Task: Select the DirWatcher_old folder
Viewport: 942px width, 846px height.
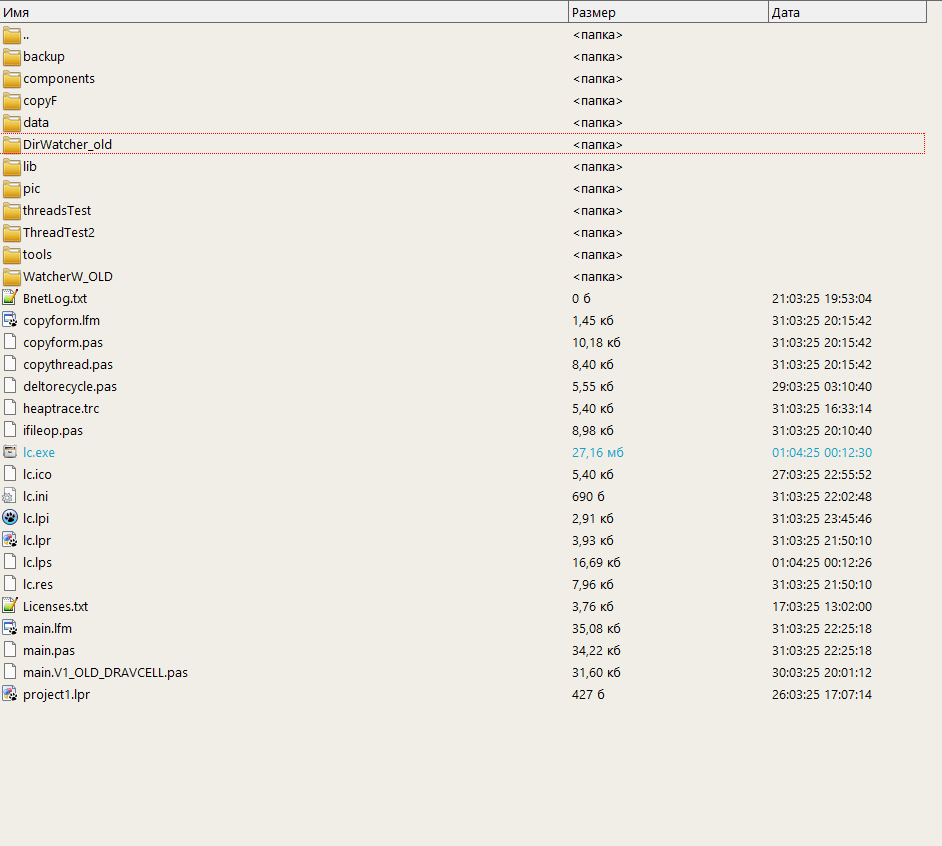Action: pos(67,145)
